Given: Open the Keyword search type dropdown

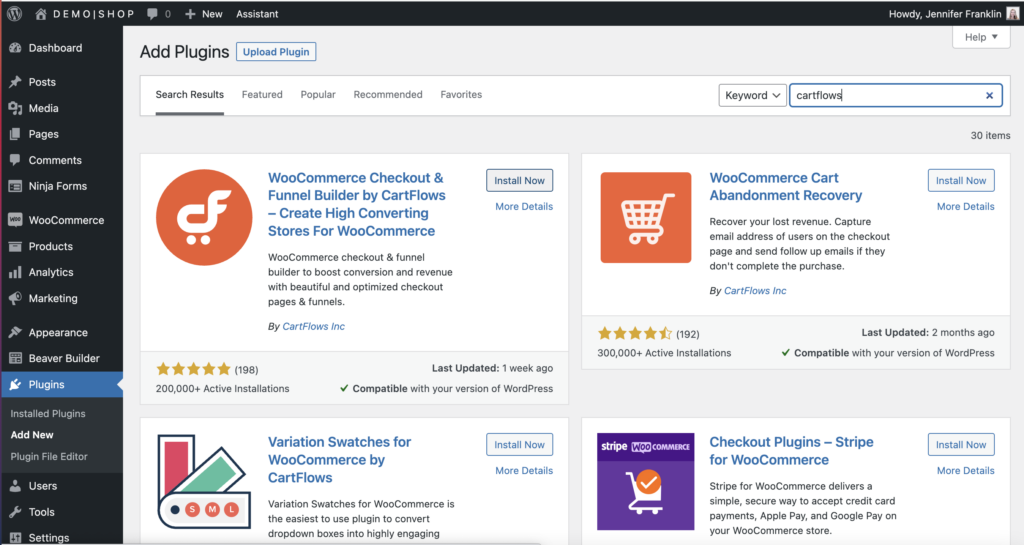Looking at the screenshot, I should 752,95.
